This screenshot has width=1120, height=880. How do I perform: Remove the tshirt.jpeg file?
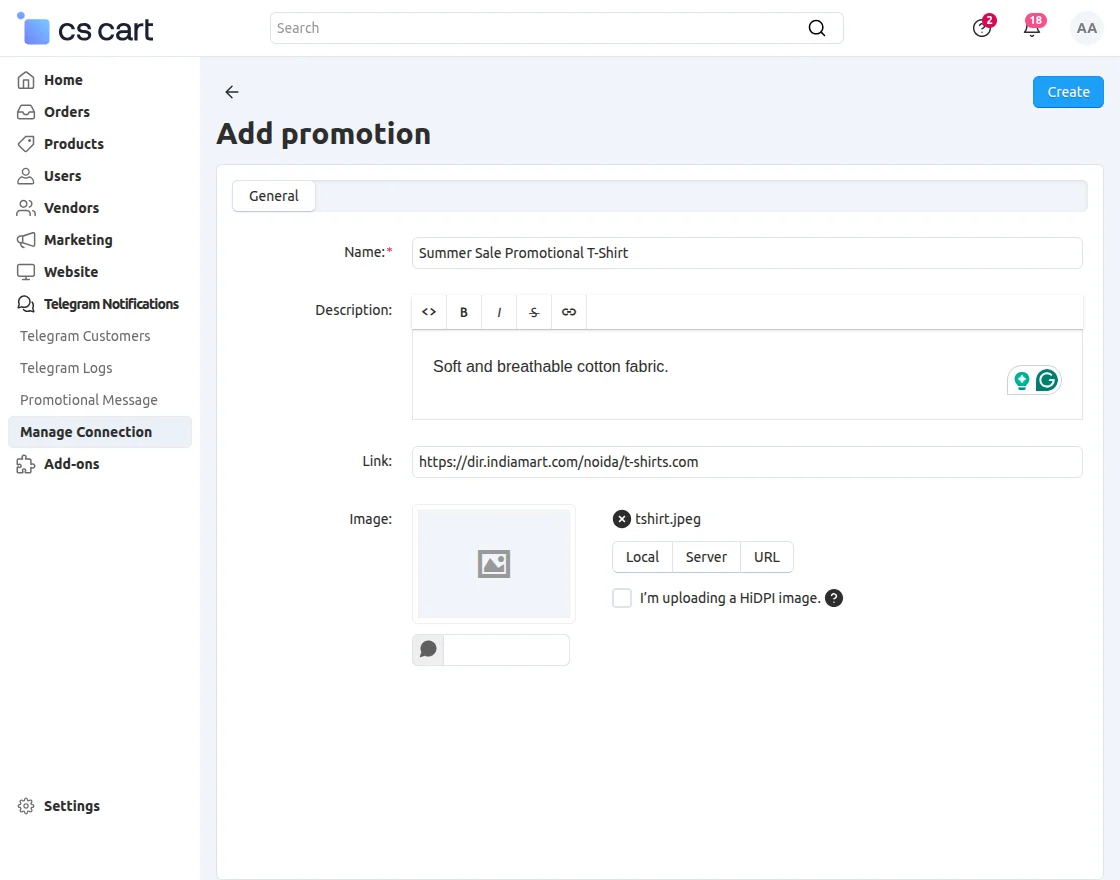point(621,519)
